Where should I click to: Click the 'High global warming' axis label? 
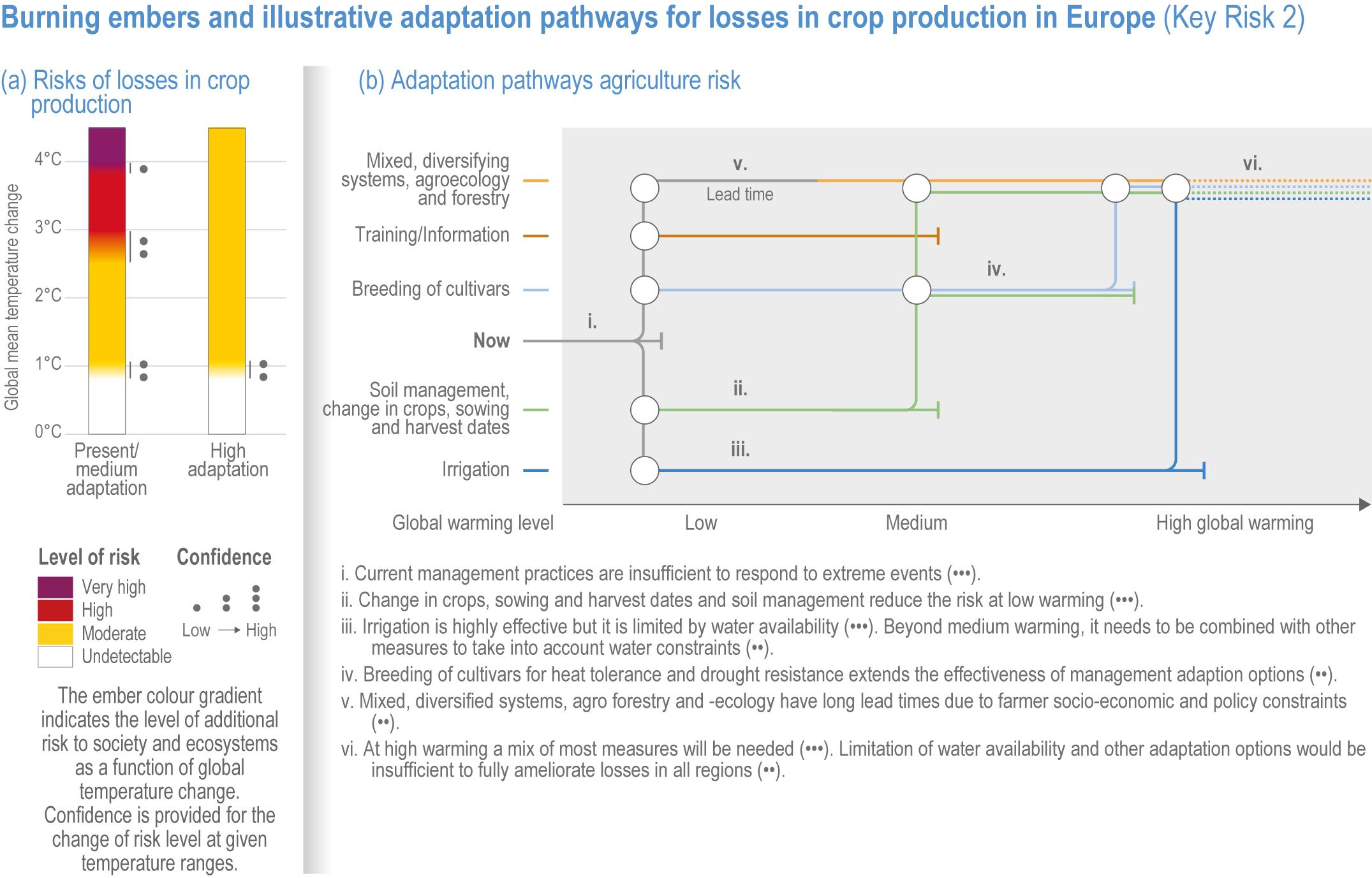pos(1234,523)
